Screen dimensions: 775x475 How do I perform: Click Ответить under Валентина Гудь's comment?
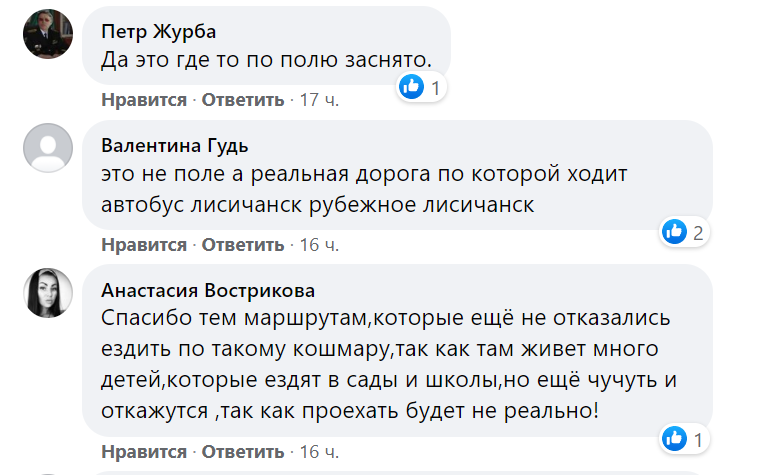pyautogui.click(x=244, y=245)
